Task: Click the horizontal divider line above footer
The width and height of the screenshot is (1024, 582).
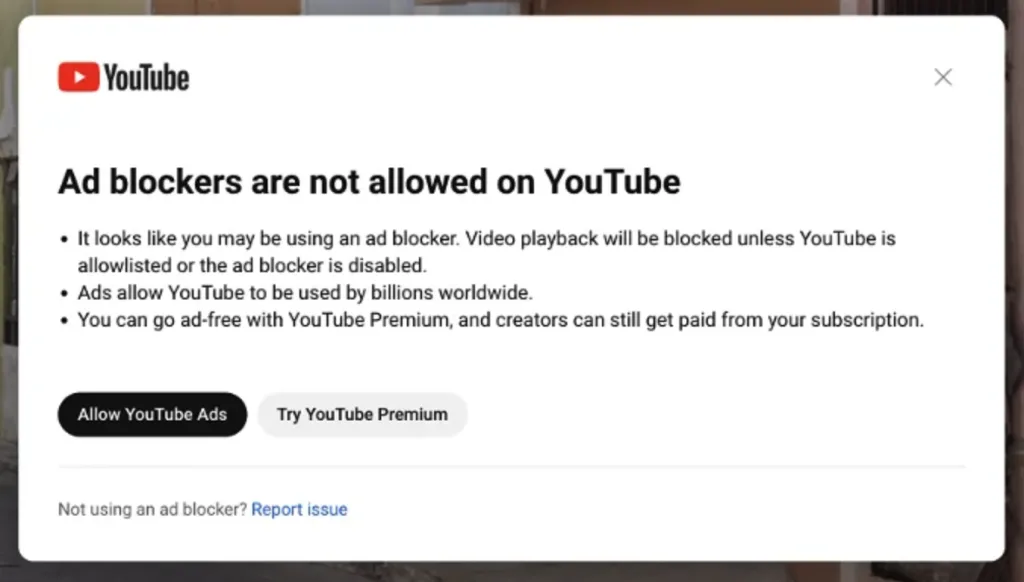Action: point(511,467)
